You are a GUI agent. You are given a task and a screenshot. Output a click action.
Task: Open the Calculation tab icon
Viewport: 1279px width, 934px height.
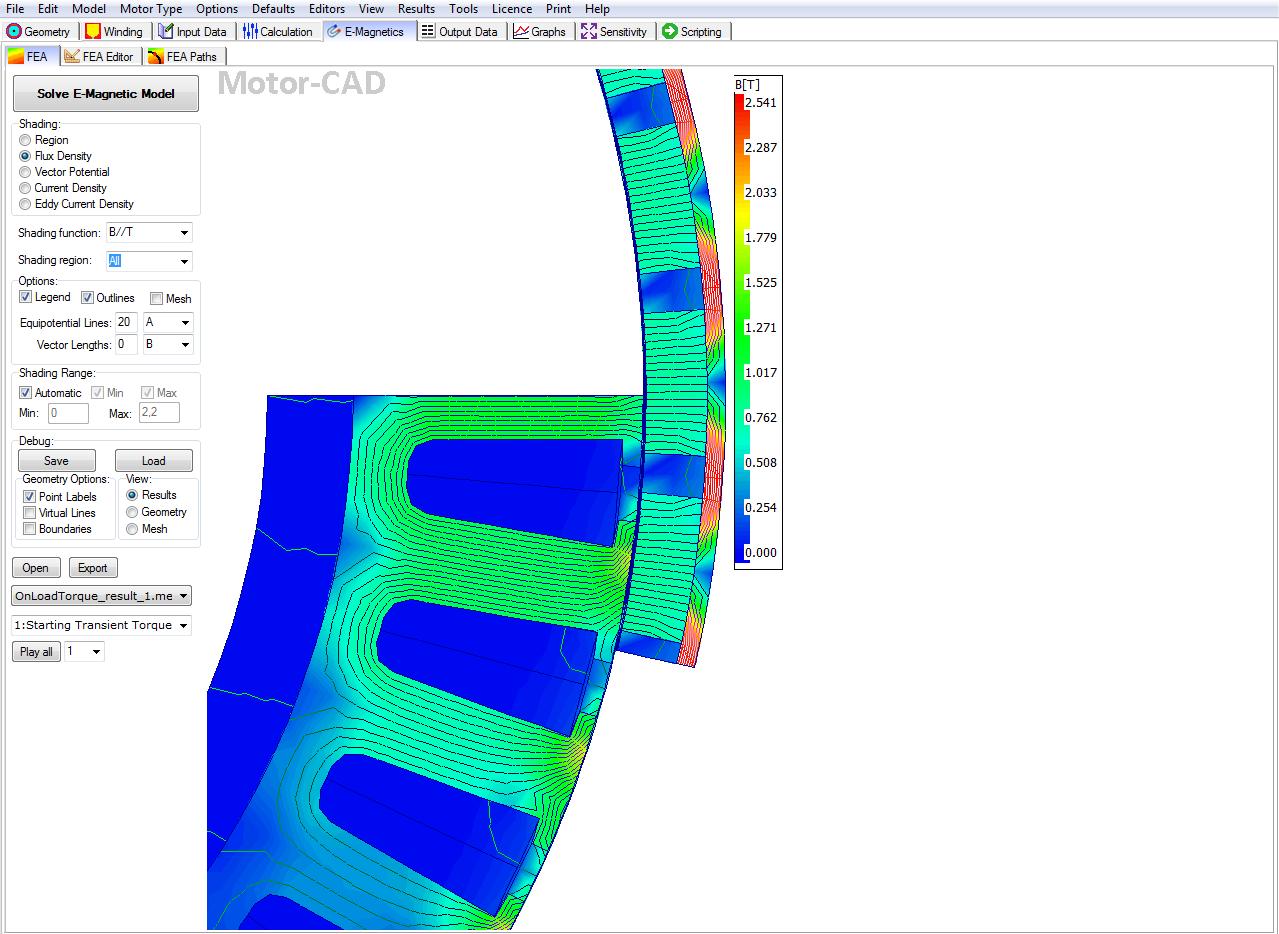pos(250,32)
